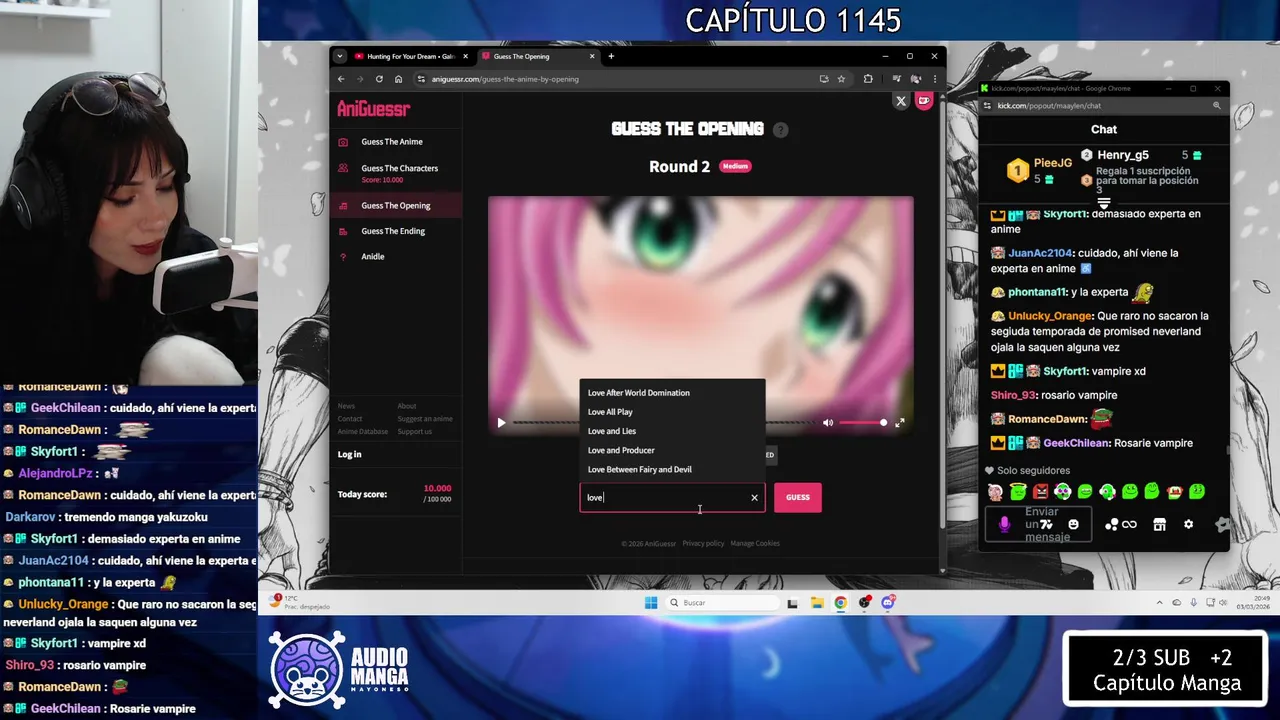The height and width of the screenshot is (720, 1280).
Task: Open the Privacy policy link
Action: point(703,544)
